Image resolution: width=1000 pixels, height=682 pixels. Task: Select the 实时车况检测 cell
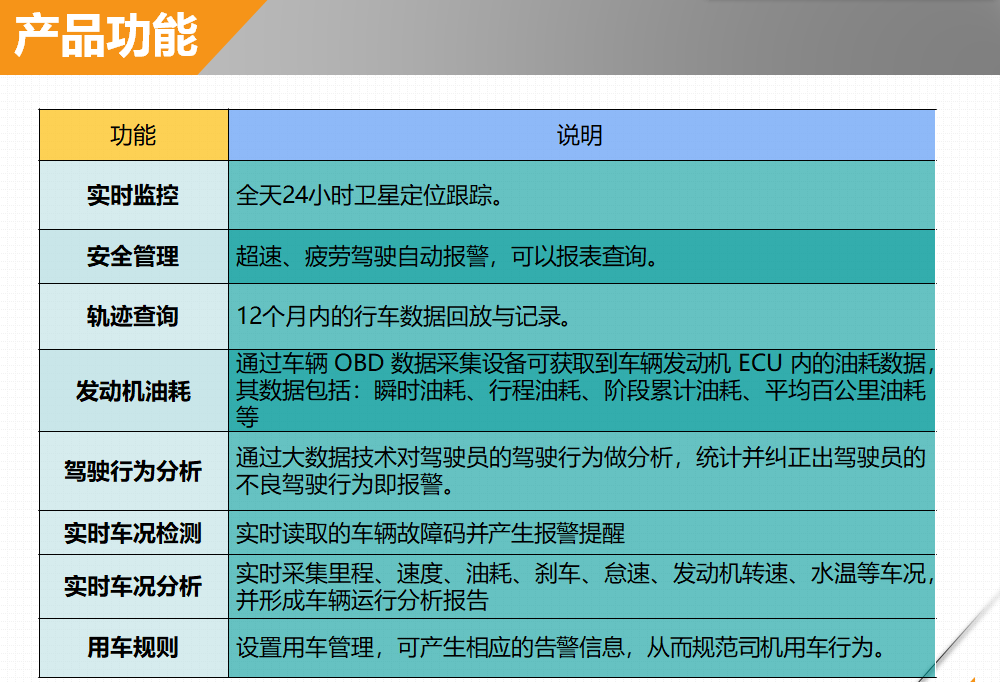pyautogui.click(x=134, y=533)
